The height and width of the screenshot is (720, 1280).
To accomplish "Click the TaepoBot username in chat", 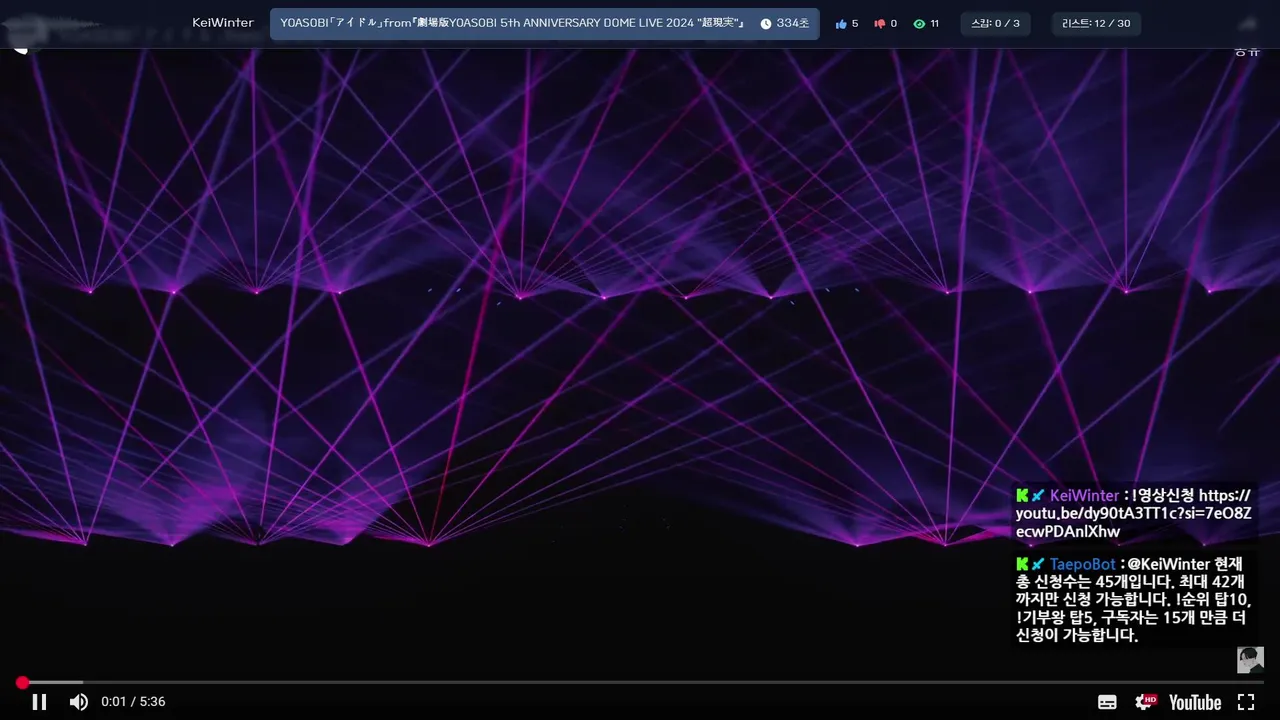I will 1082,564.
